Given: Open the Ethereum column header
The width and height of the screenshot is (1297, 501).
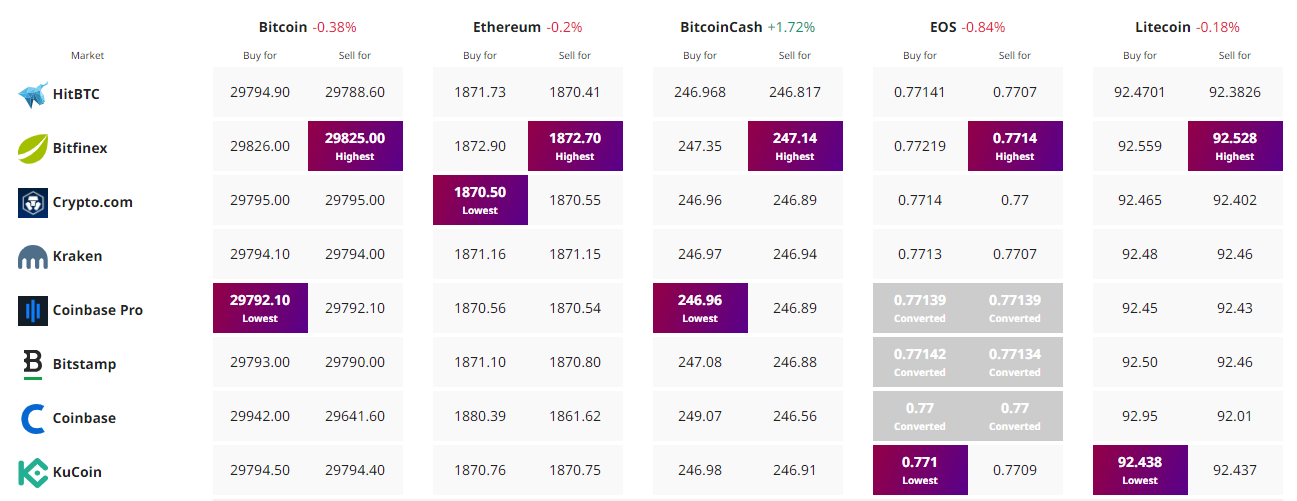Looking at the screenshot, I should (507, 27).
